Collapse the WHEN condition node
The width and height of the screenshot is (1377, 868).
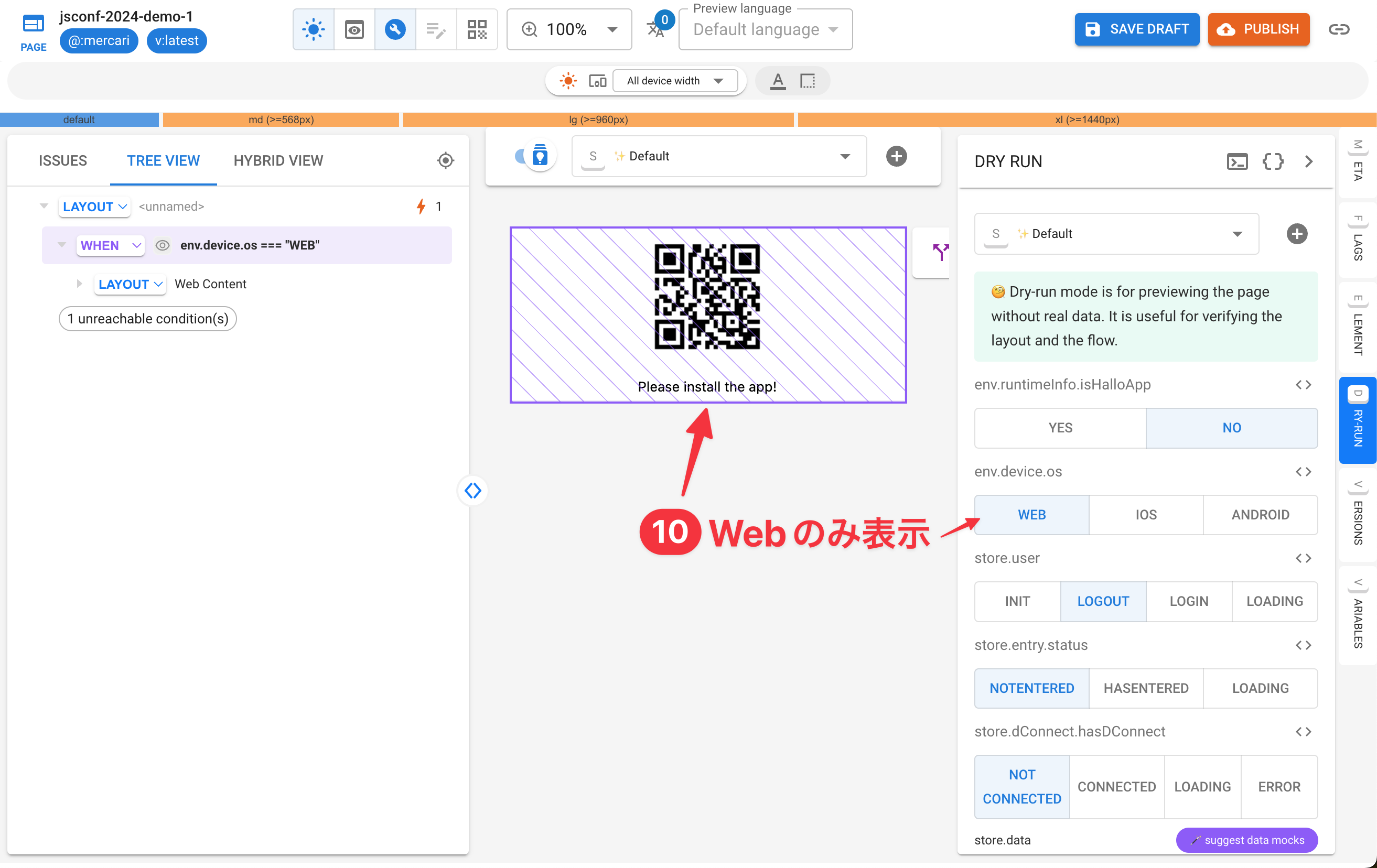pyautogui.click(x=61, y=245)
